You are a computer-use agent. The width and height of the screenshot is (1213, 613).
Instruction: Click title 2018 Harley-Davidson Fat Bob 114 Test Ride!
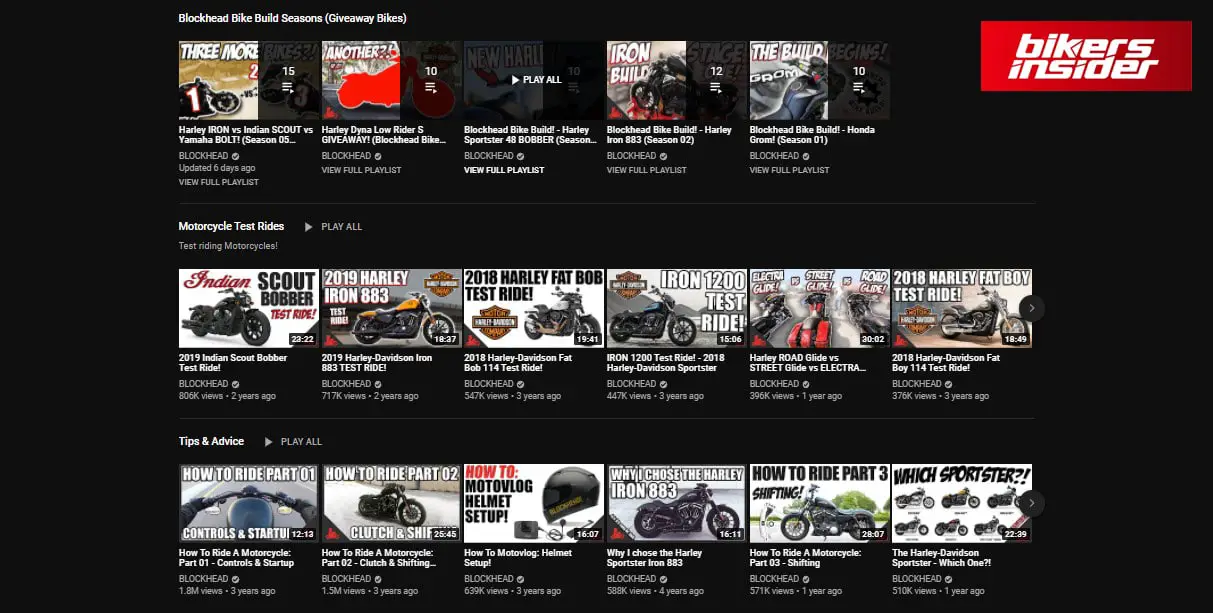point(518,363)
